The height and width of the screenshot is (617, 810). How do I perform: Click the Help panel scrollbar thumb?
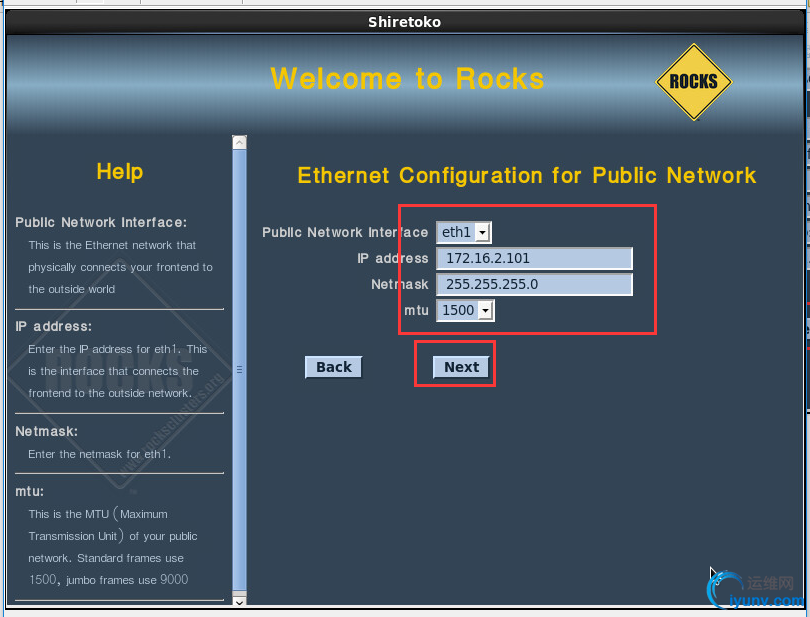[x=239, y=369]
